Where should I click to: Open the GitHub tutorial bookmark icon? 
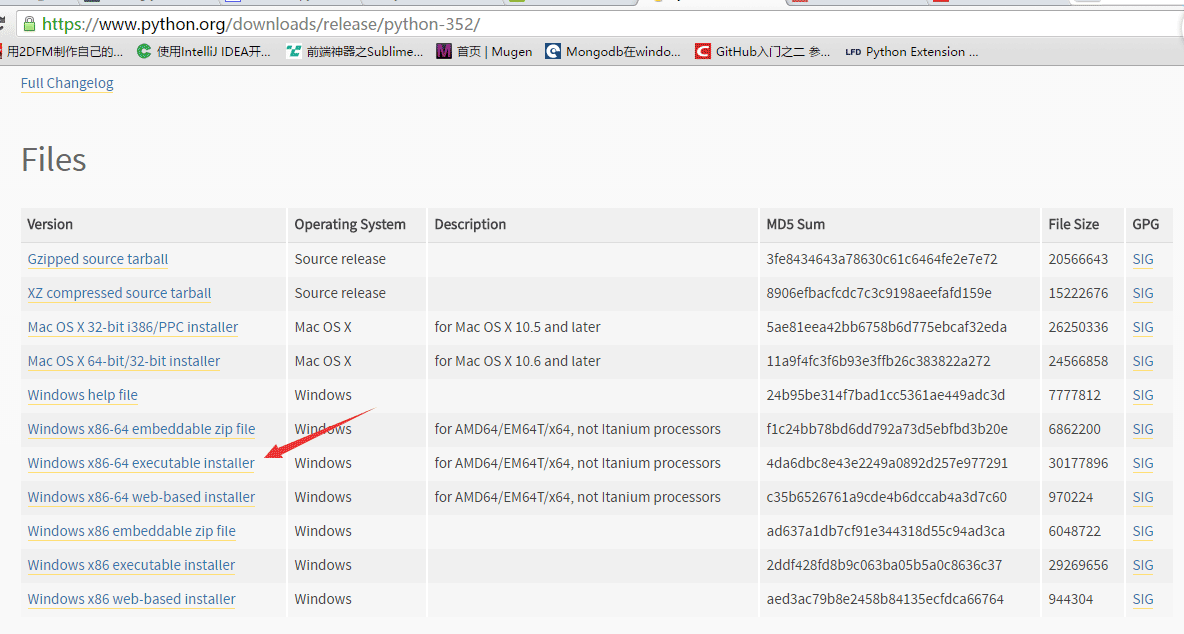pos(702,51)
